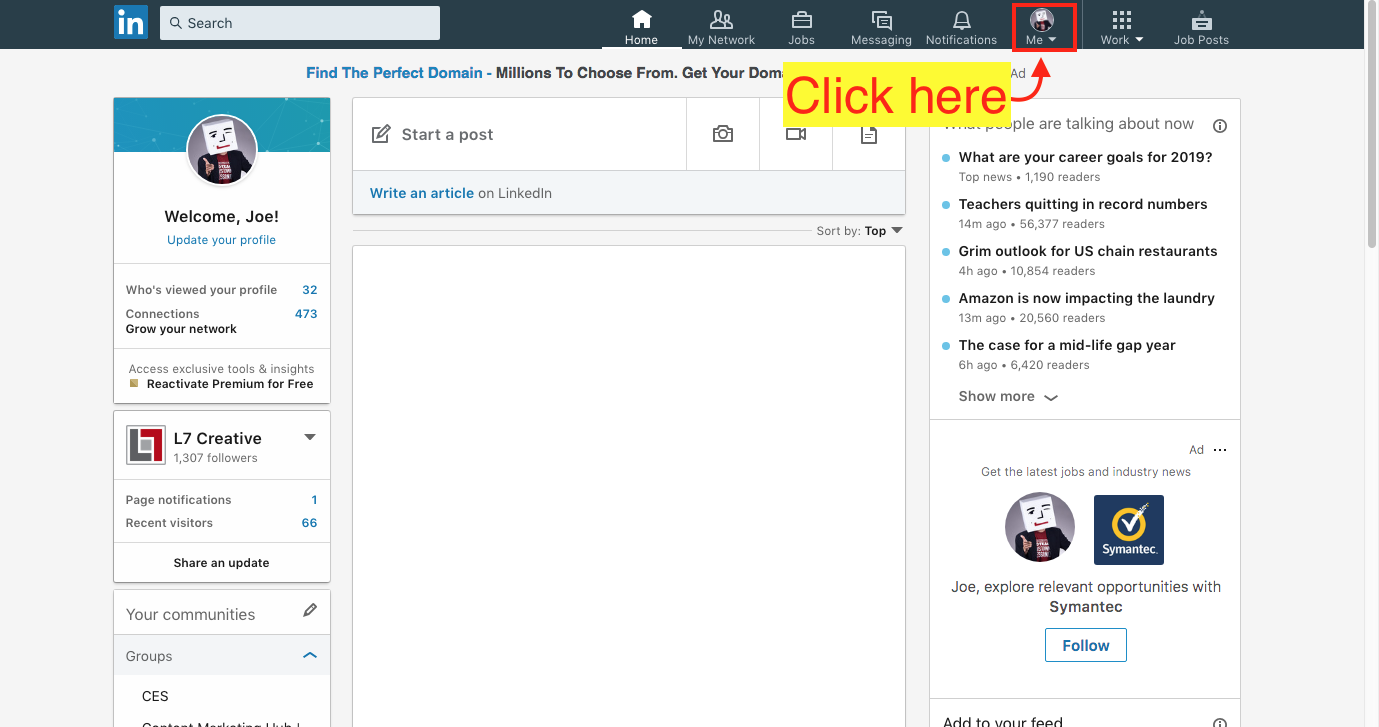
Task: Click Share an update button
Action: 222,563
